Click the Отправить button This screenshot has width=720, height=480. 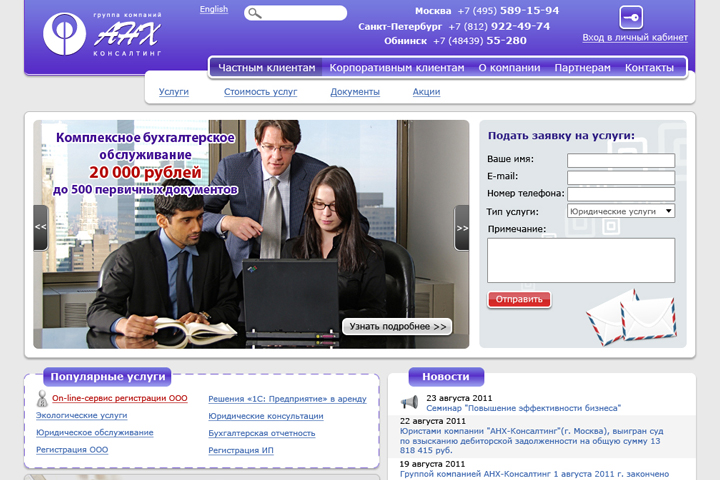coord(519,299)
